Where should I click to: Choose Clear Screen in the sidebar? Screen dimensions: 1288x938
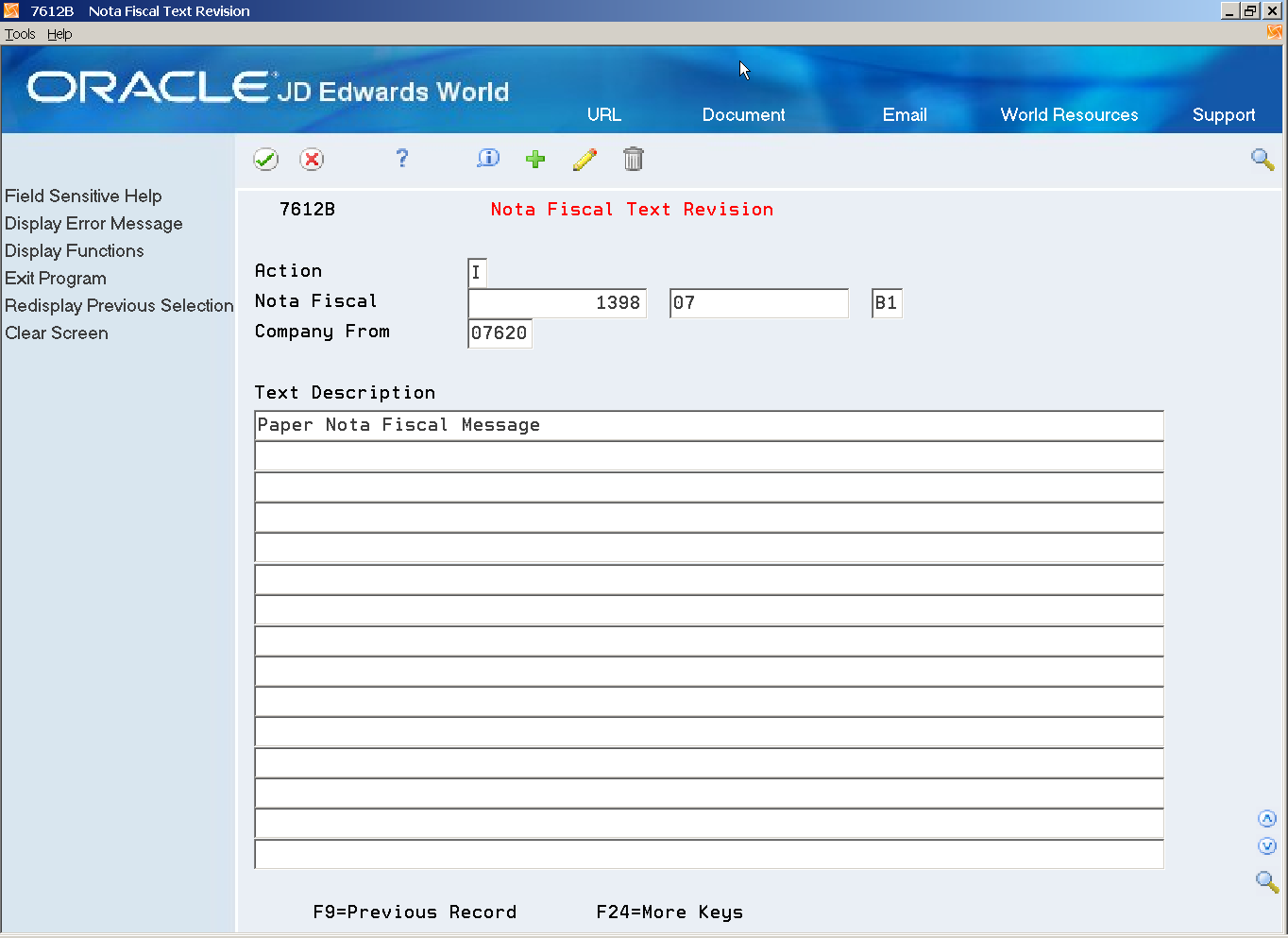(x=57, y=333)
